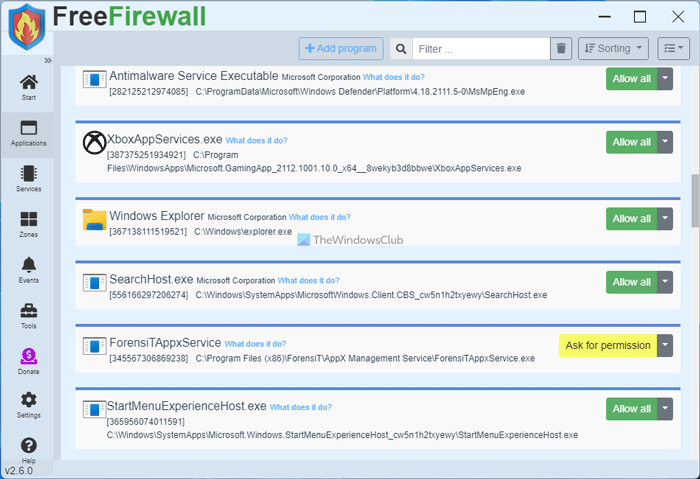The image size is (700, 479).
Task: Click ID [345567306869238]
Action: (149, 358)
